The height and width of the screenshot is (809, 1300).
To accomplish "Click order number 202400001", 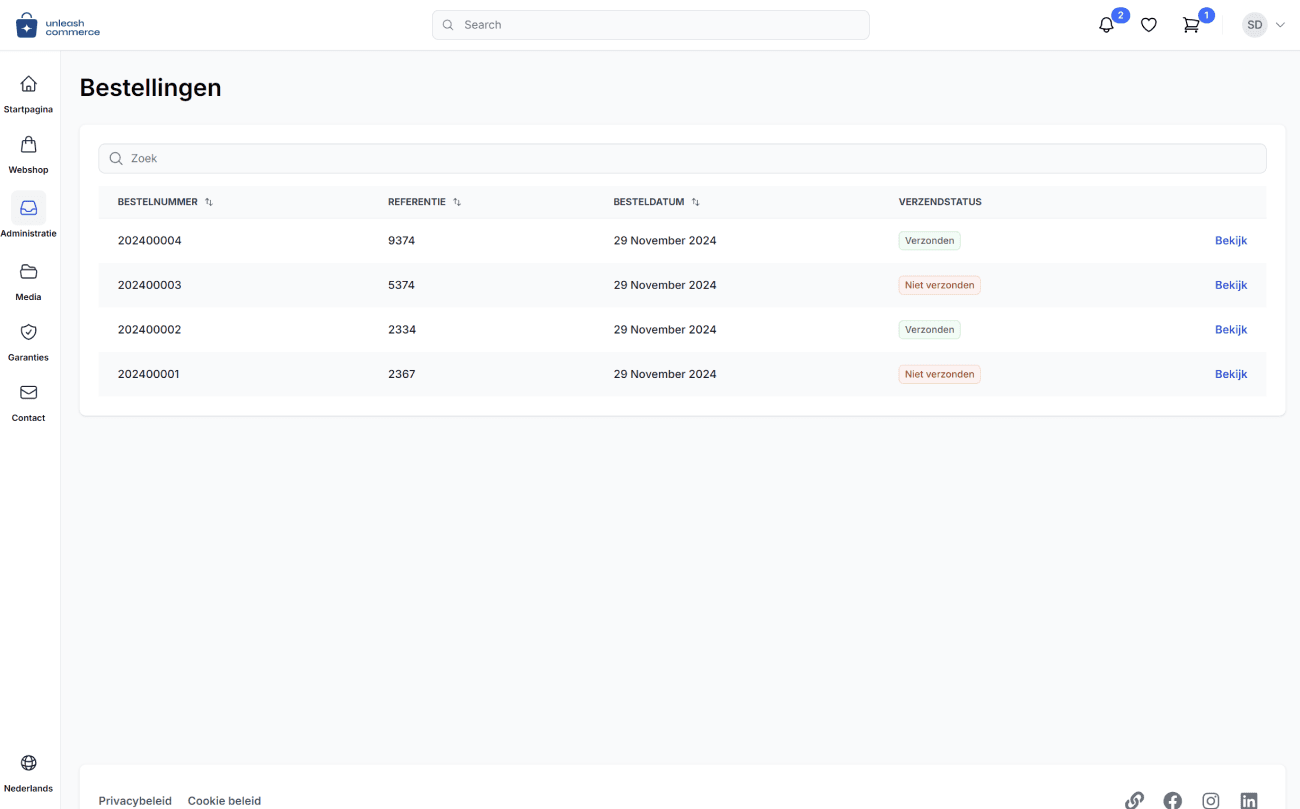I will 149,374.
